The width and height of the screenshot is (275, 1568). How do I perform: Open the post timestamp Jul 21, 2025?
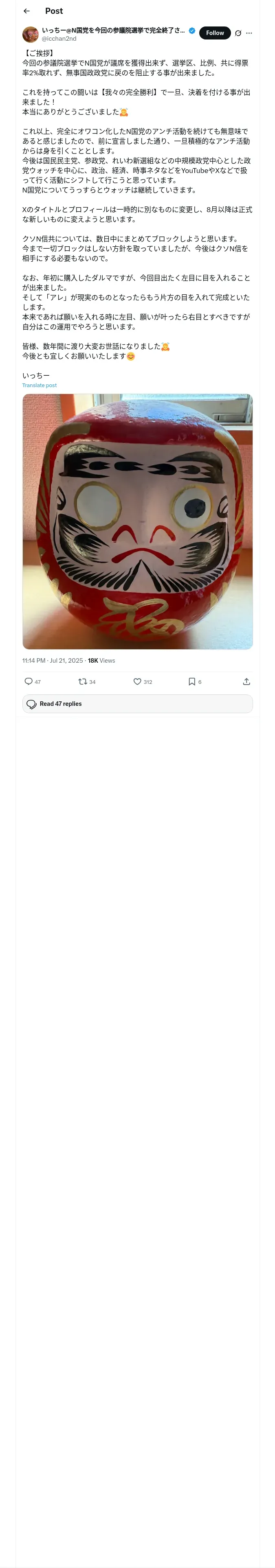(53, 660)
